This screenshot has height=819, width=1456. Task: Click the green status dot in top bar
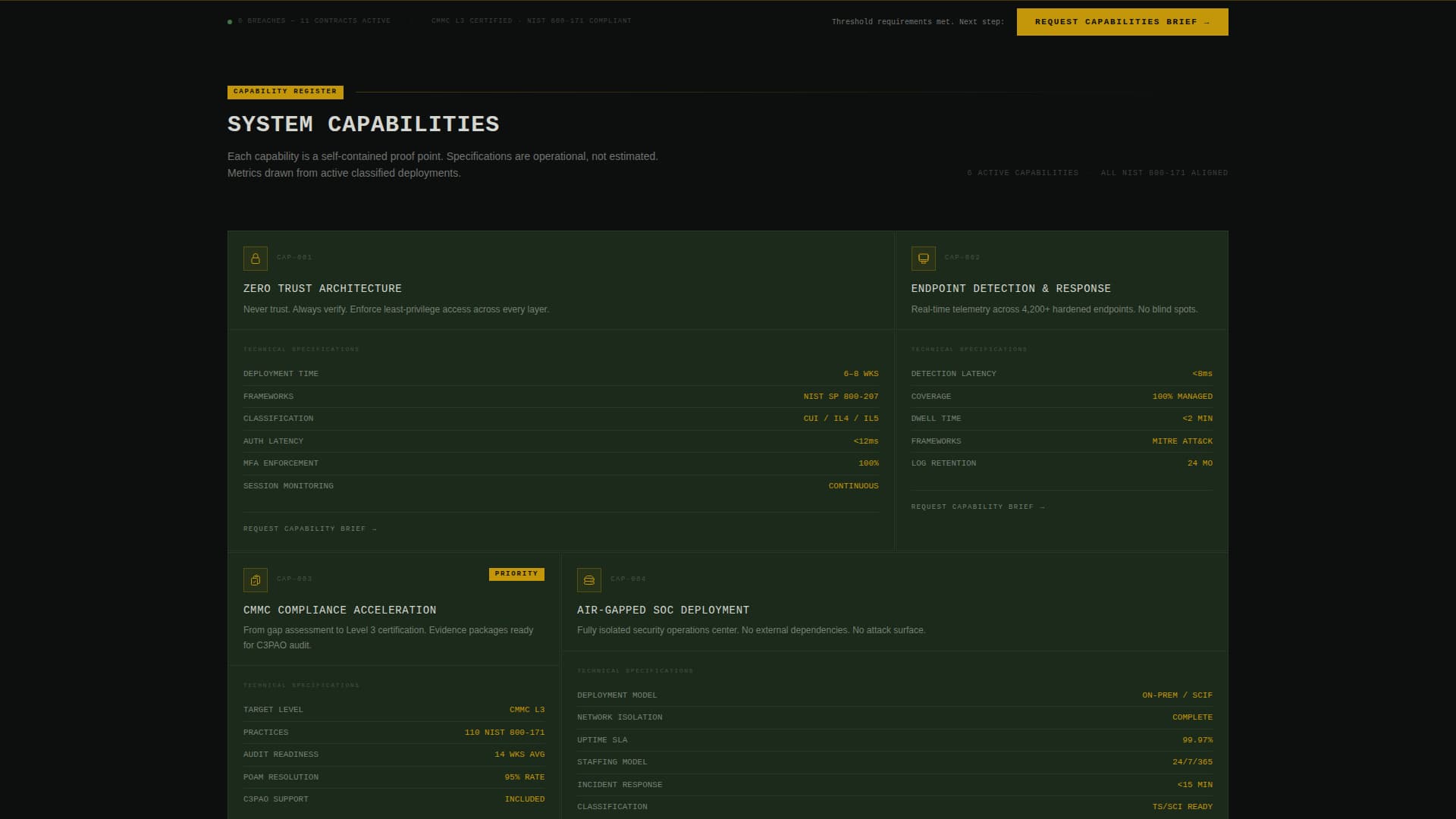230,22
